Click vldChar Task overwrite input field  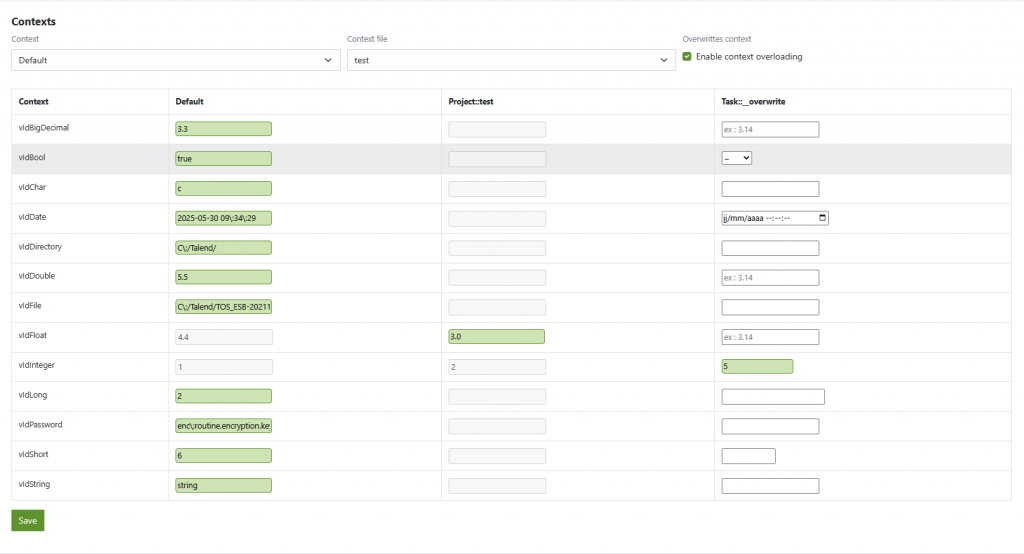tap(770, 189)
